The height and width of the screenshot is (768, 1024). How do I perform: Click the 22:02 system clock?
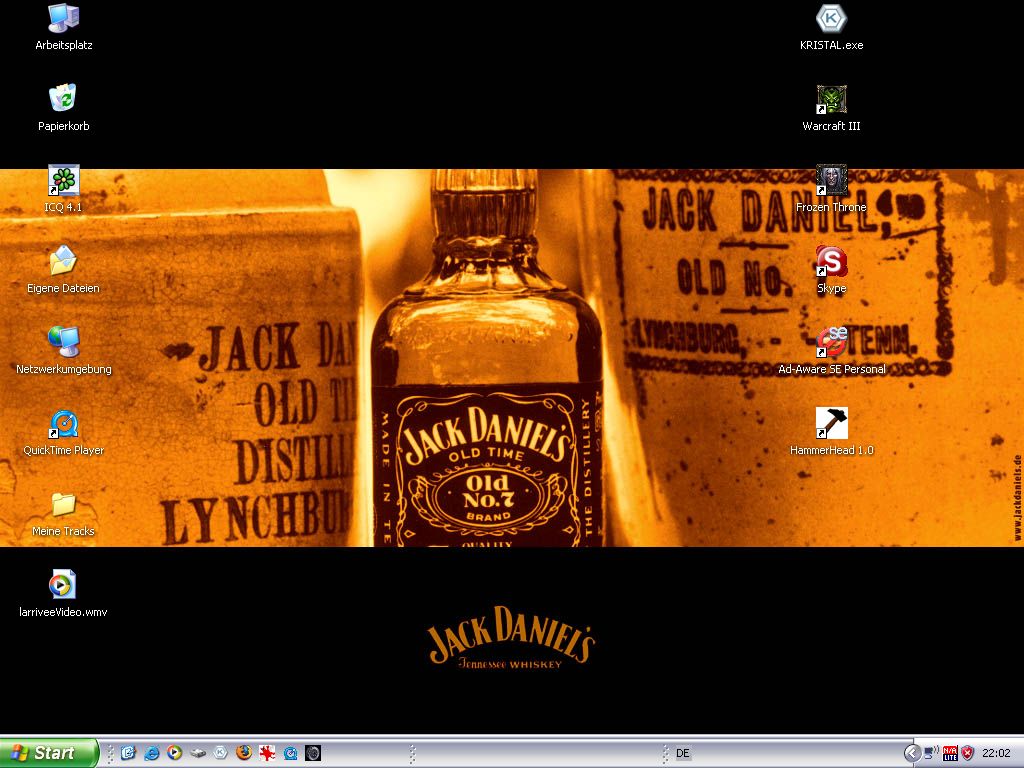997,754
